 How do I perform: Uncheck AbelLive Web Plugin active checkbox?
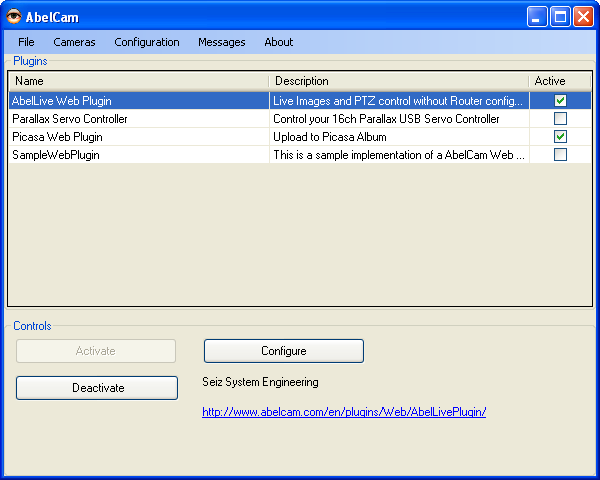click(x=560, y=101)
